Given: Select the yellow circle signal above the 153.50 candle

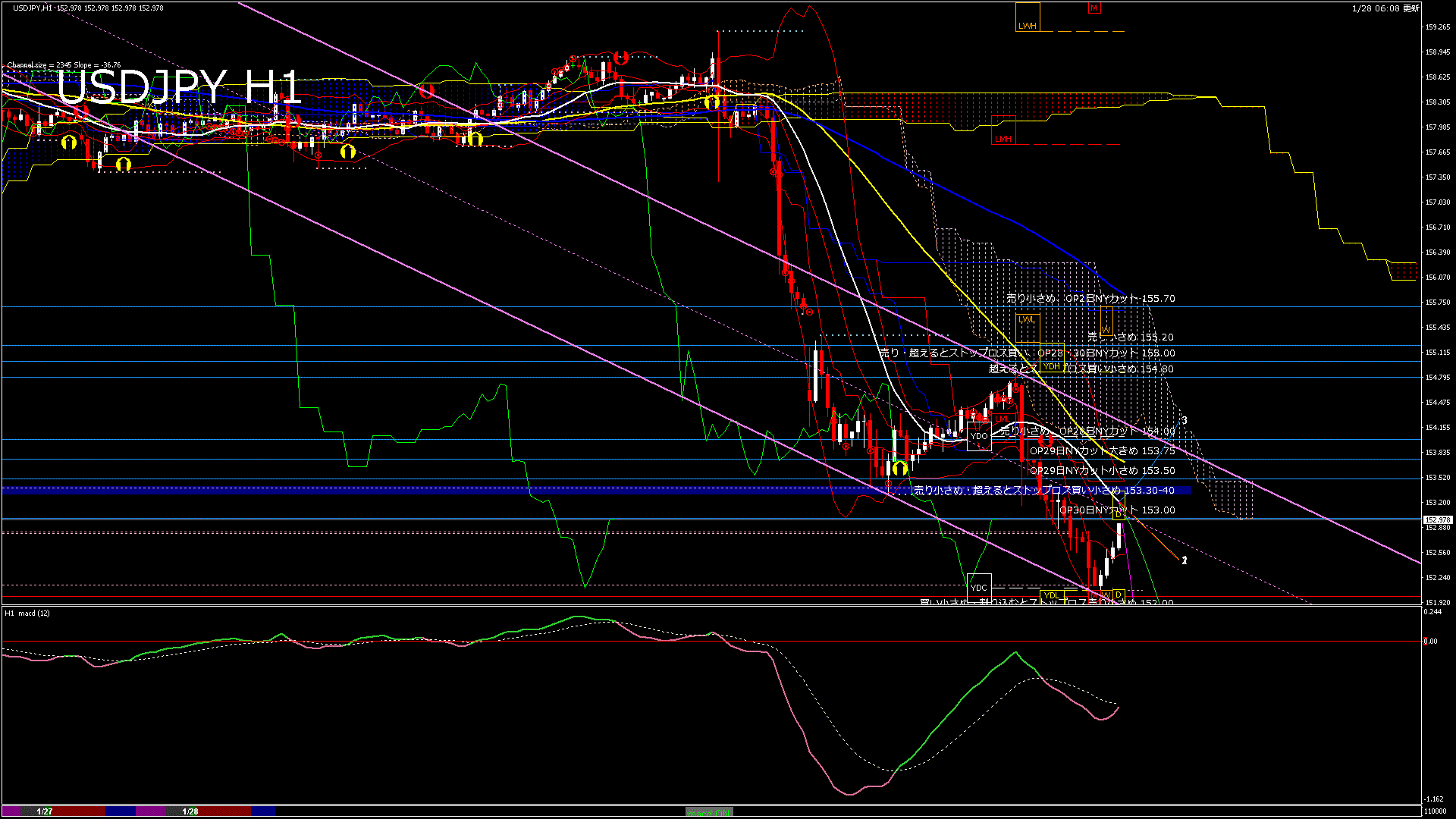Looking at the screenshot, I should 899,469.
